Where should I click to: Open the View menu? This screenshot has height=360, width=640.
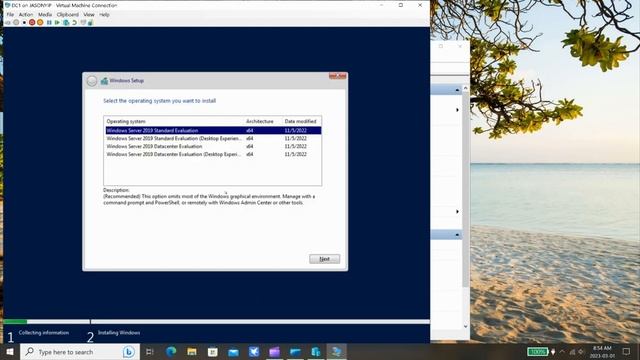pos(89,14)
